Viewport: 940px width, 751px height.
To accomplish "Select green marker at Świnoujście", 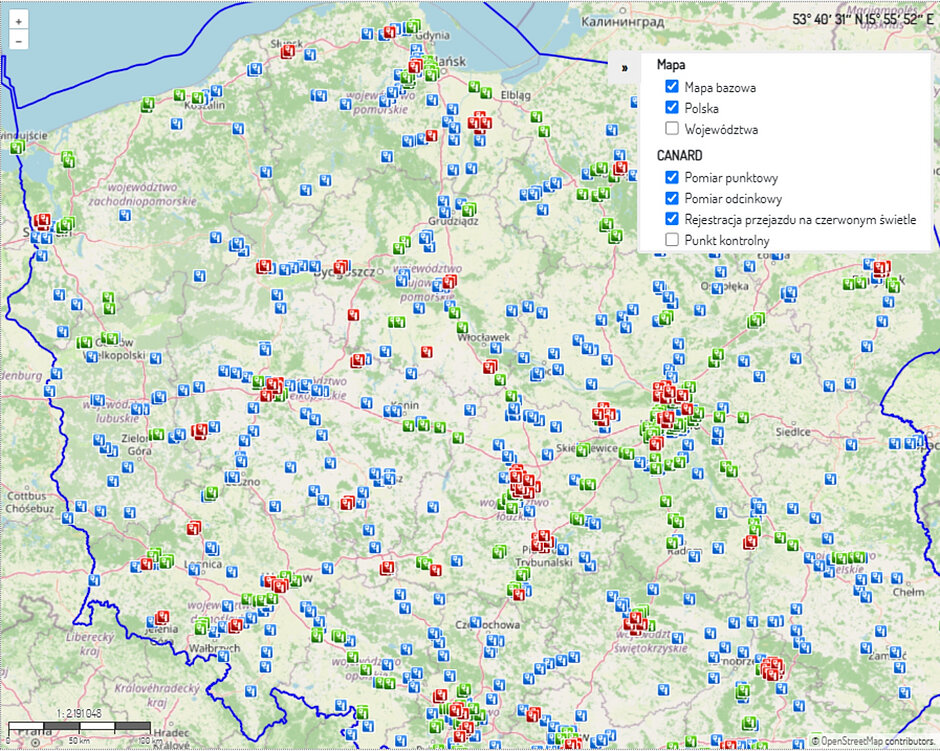I will click(17, 147).
